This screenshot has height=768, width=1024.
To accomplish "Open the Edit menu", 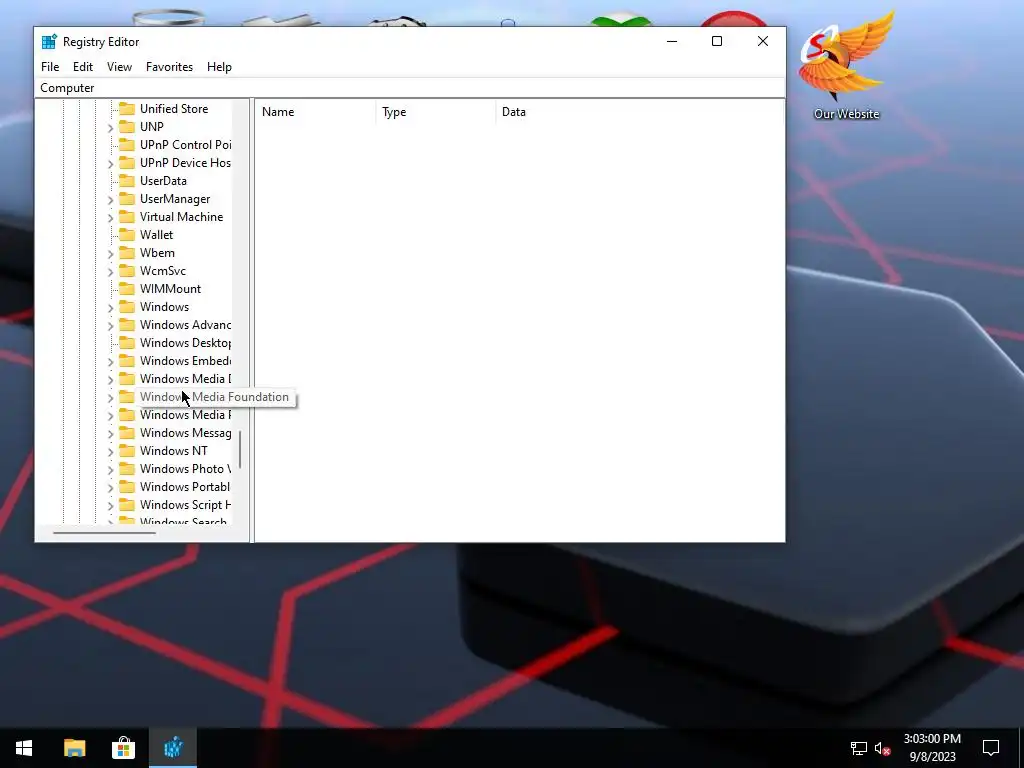I will click(83, 67).
